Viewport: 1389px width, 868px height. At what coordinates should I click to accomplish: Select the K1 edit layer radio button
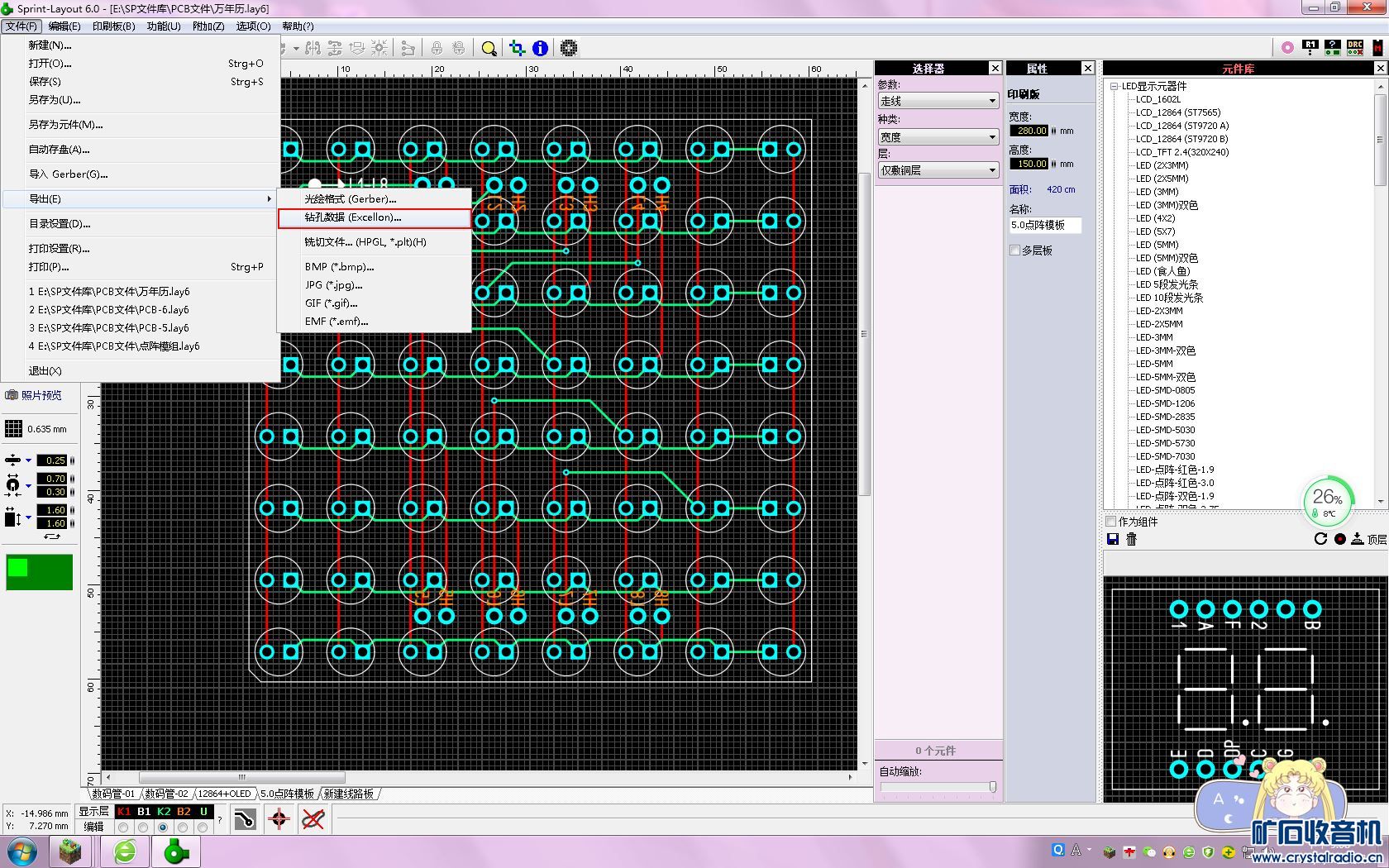[x=123, y=827]
